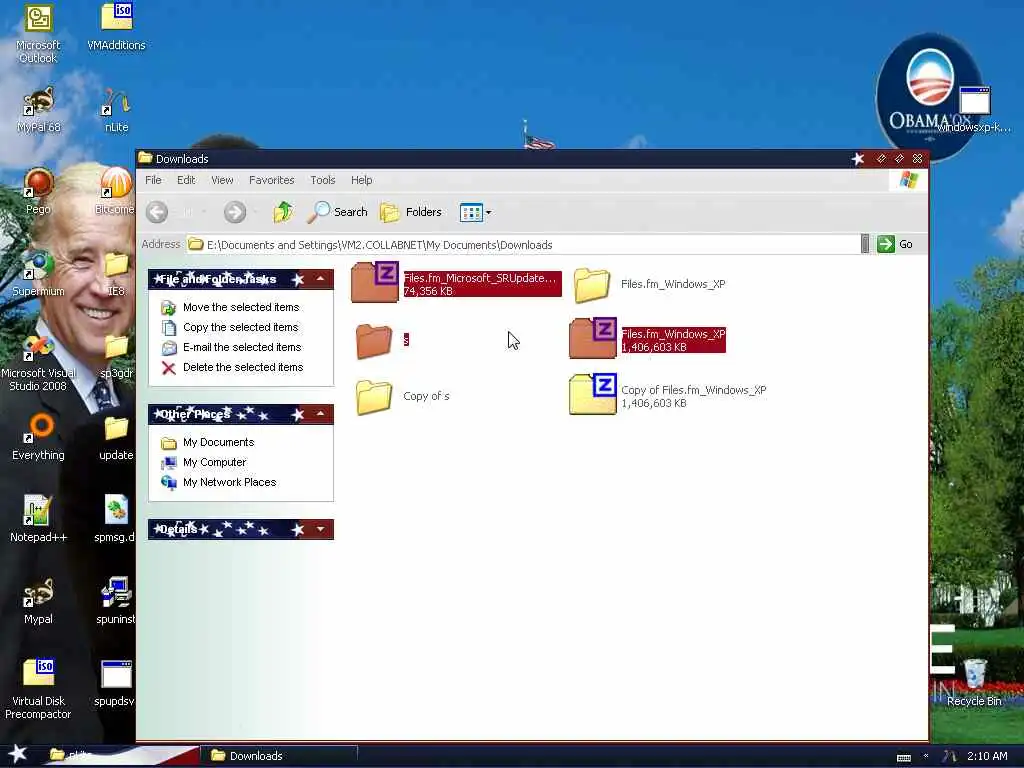Open Virtual Disk Precompactor icon
Screen dimensions: 1024x768
(38, 689)
